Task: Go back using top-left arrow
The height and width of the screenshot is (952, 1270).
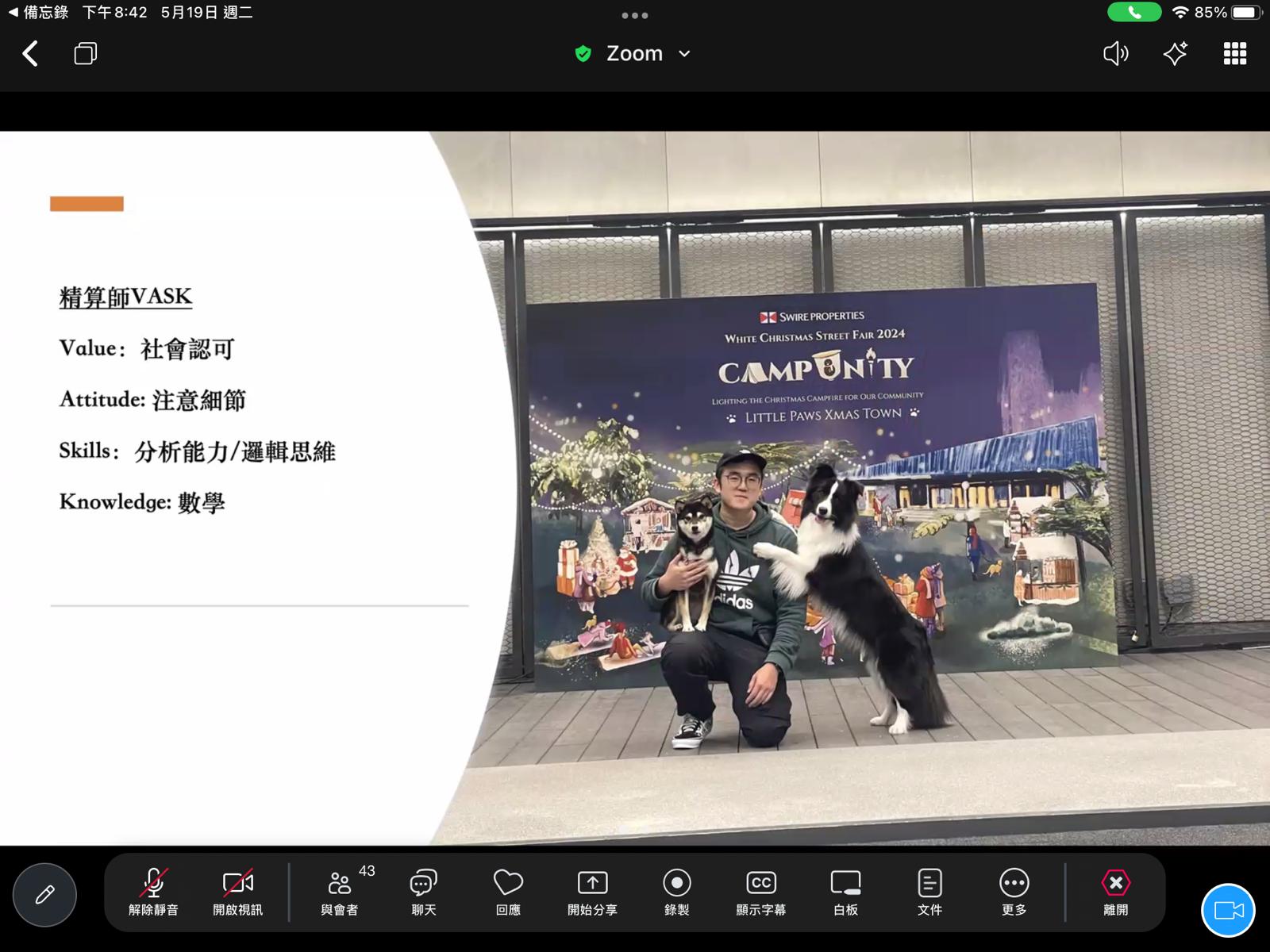Action: pyautogui.click(x=30, y=54)
